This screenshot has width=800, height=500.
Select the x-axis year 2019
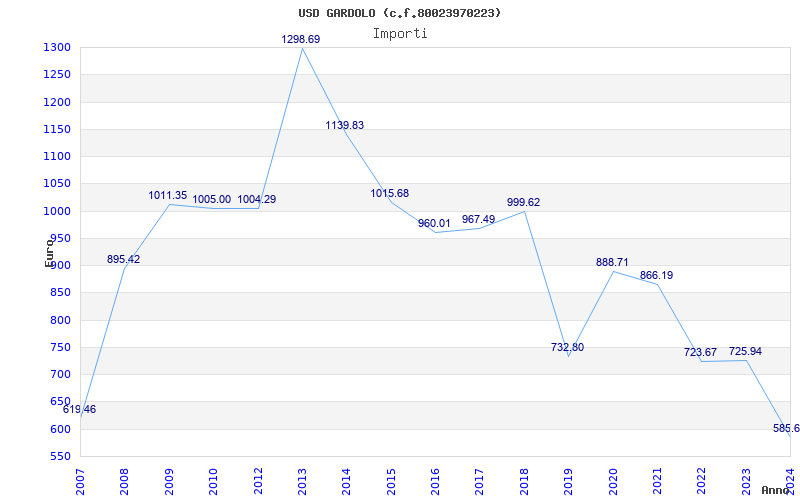point(568,482)
